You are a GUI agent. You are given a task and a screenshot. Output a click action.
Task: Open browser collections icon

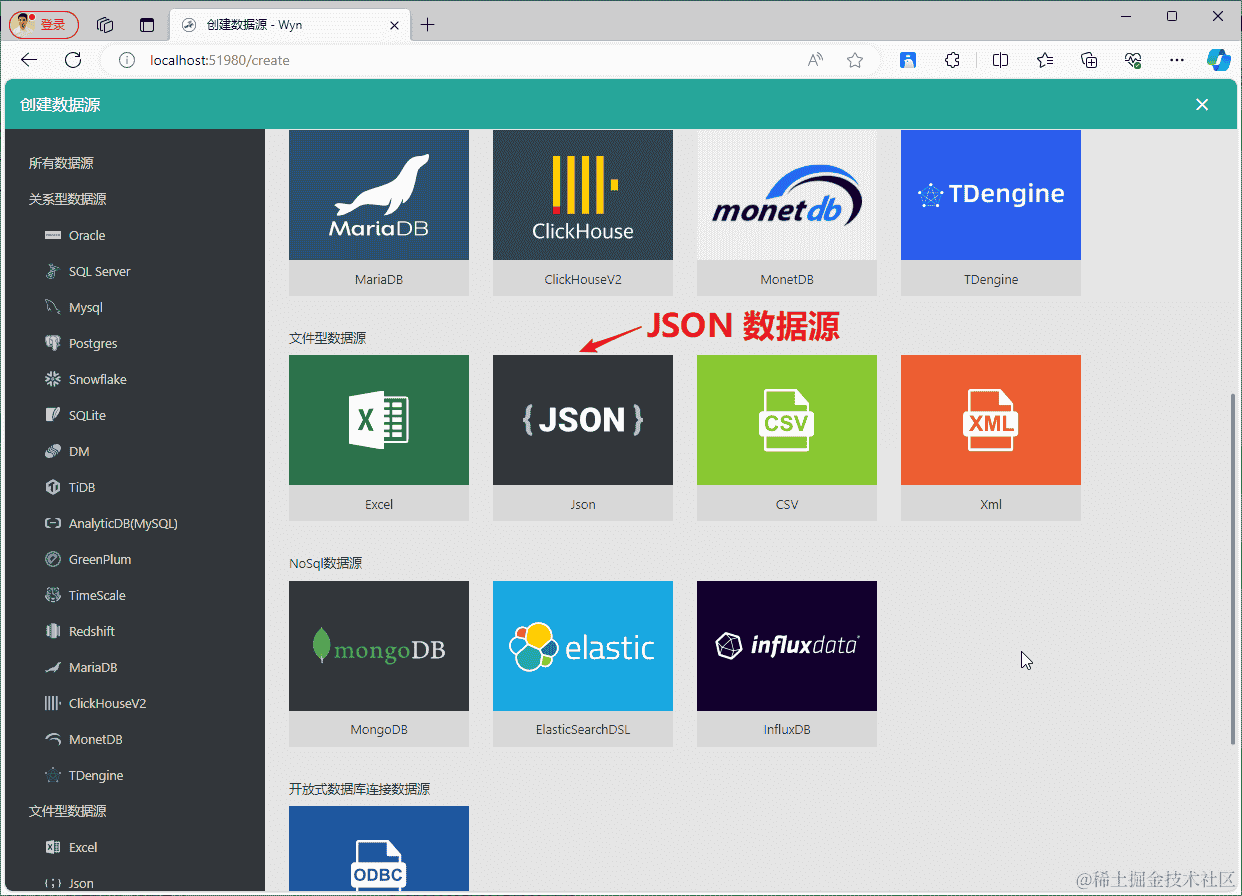coord(1090,60)
